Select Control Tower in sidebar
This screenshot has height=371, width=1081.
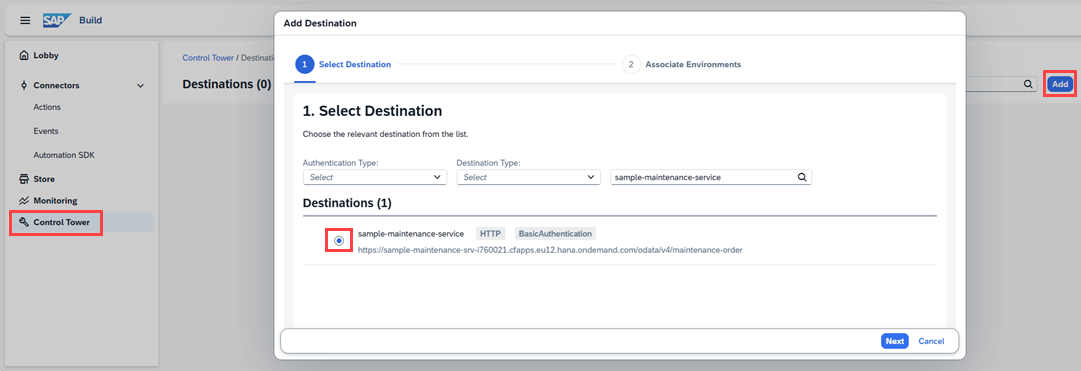point(61,222)
